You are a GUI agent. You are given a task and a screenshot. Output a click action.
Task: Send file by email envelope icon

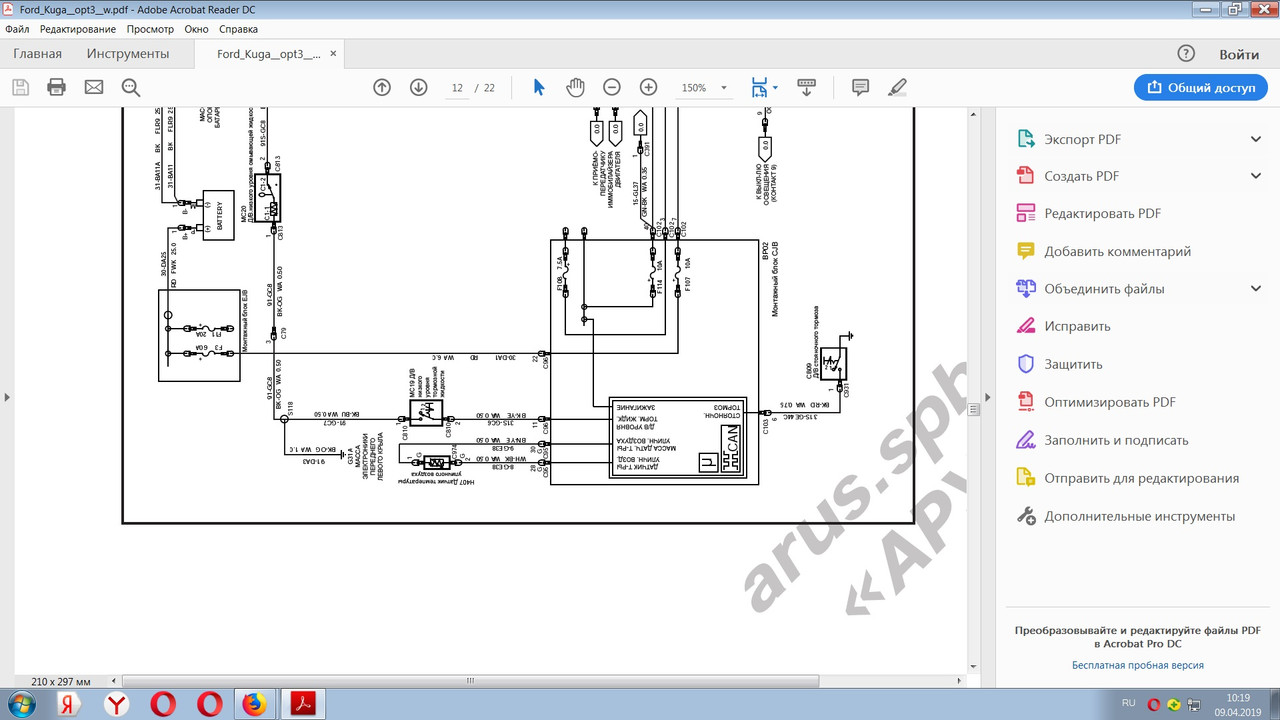[x=94, y=87]
